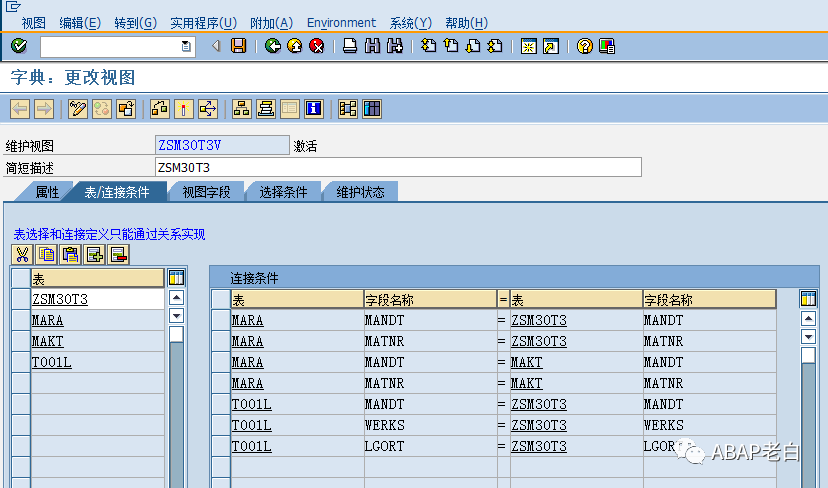Select row selector for MAKT table
Viewport: 828px width, 488px height.
click(x=21, y=341)
